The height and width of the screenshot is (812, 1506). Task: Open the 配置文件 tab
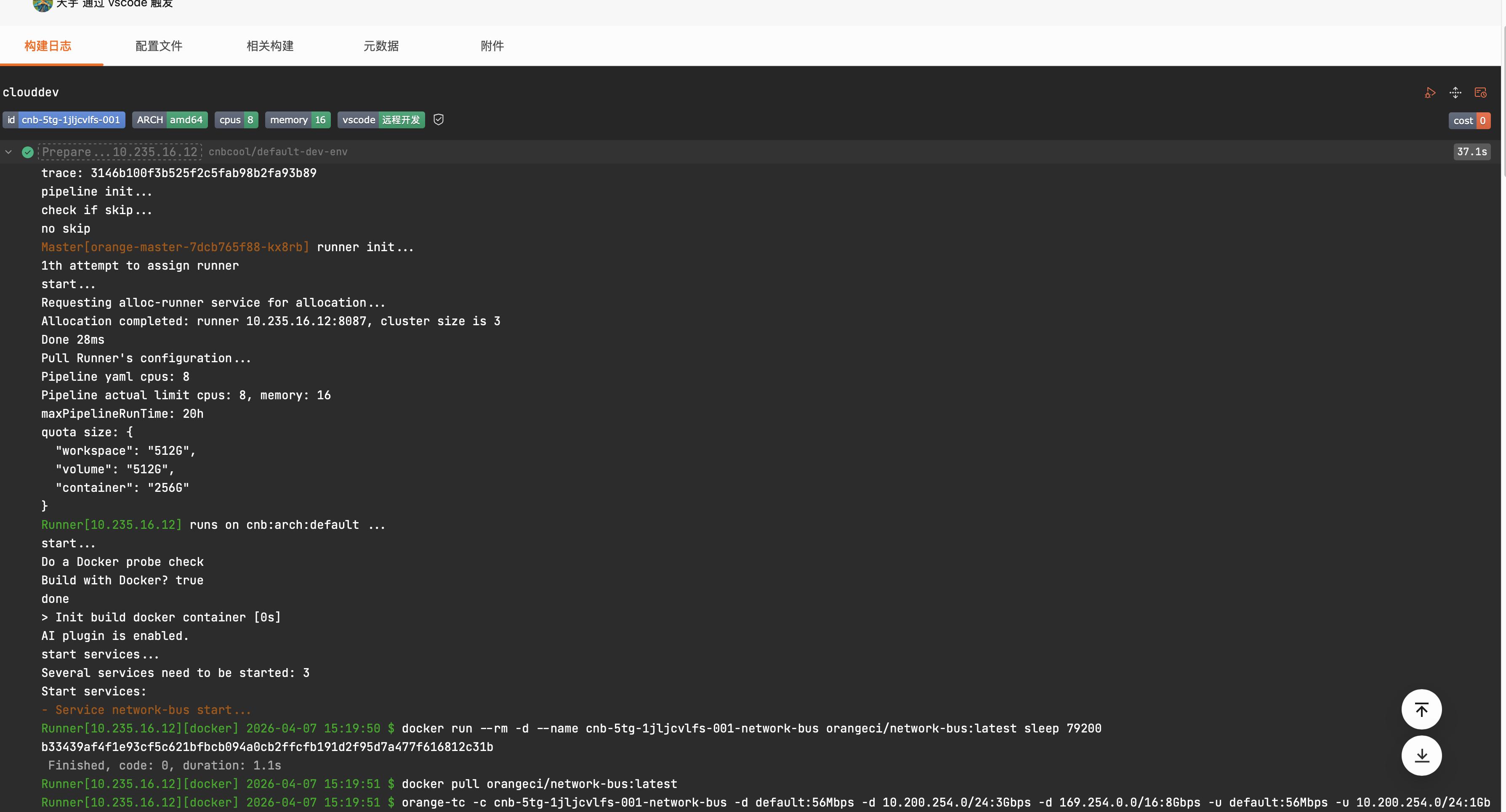[158, 46]
